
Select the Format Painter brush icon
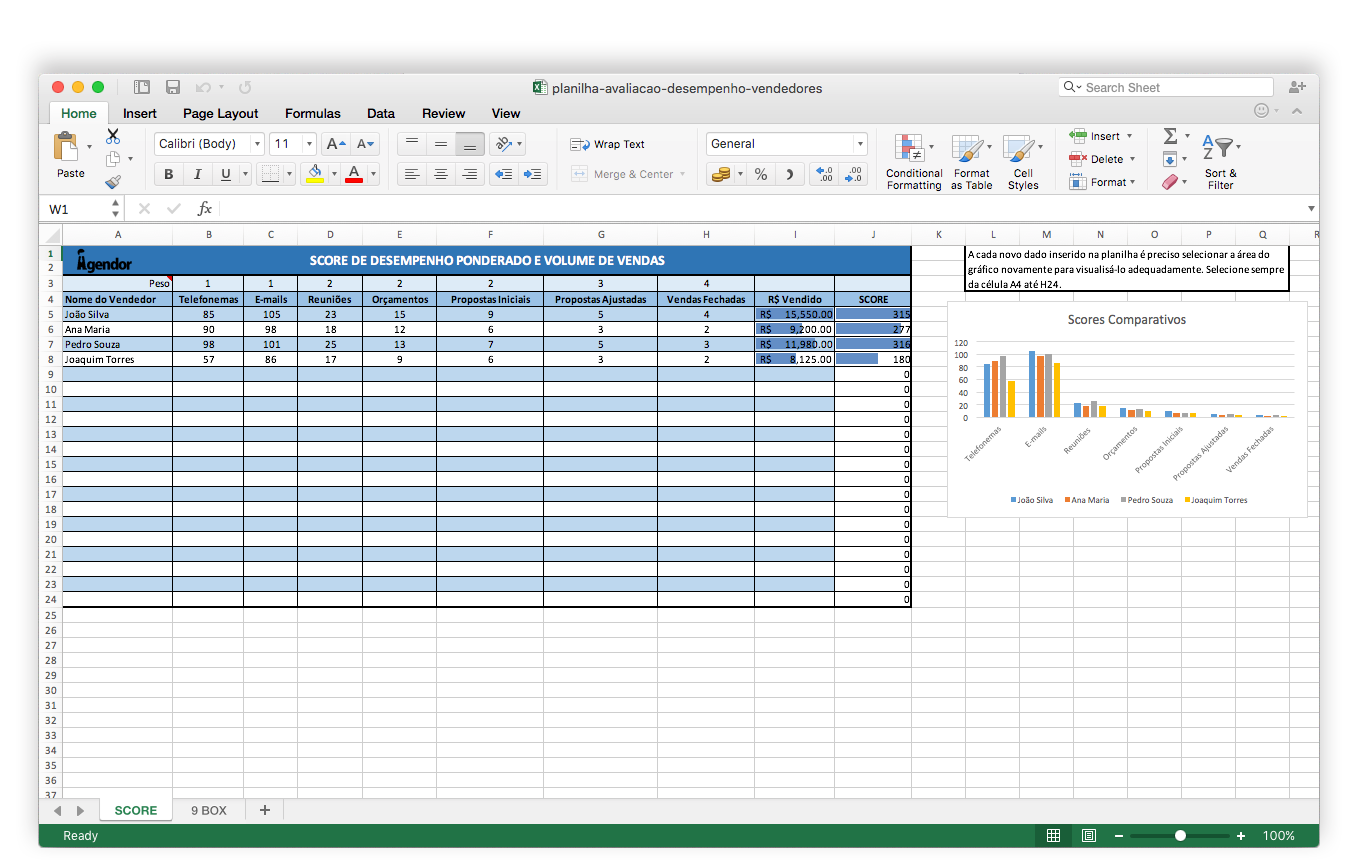click(112, 182)
